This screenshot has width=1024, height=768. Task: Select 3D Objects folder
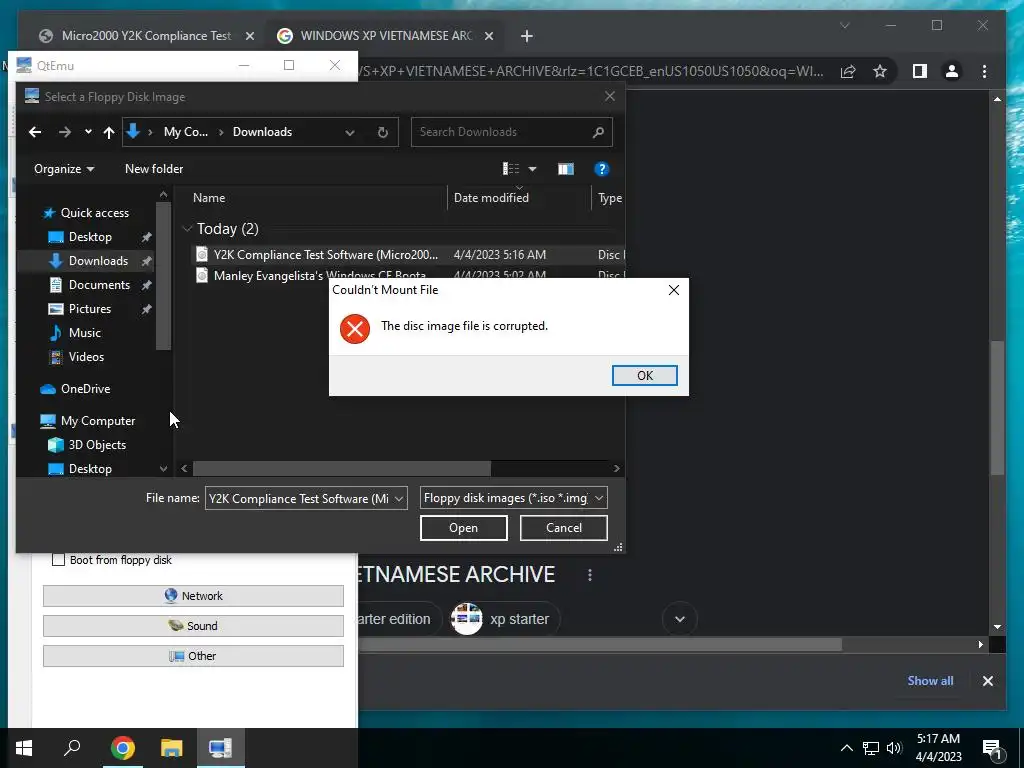97,445
